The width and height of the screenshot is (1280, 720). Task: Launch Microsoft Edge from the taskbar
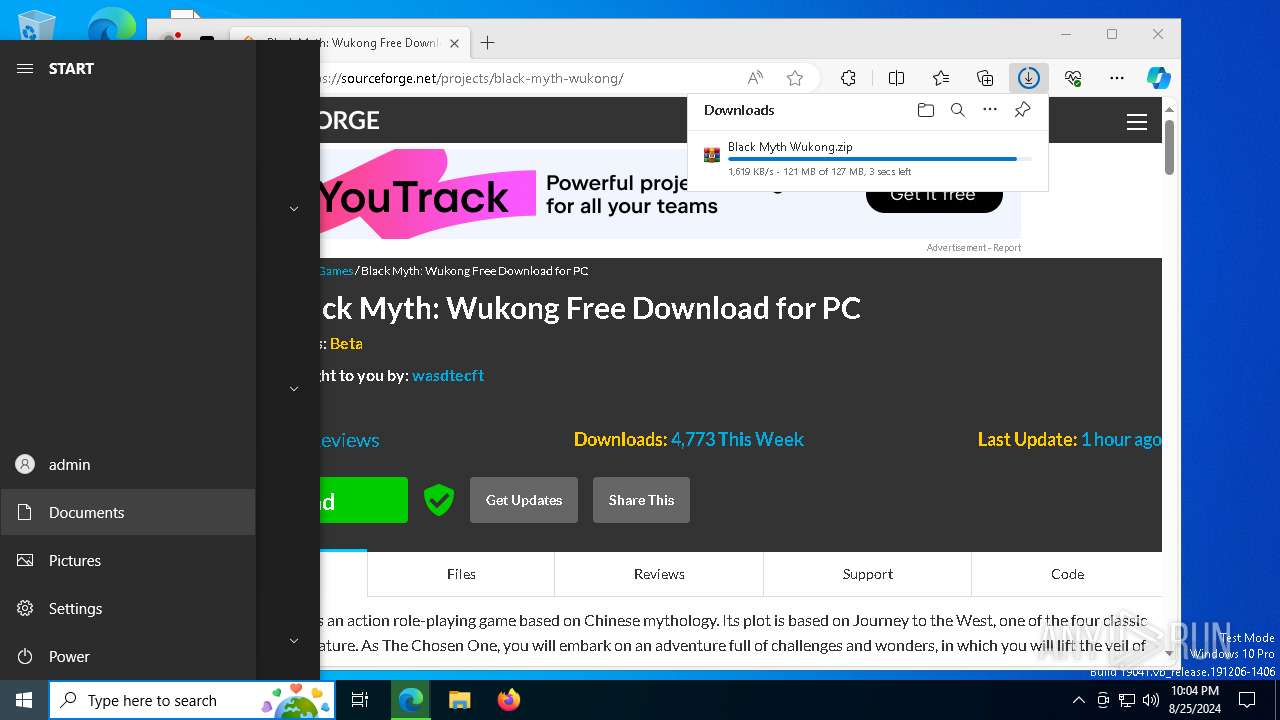tap(411, 700)
